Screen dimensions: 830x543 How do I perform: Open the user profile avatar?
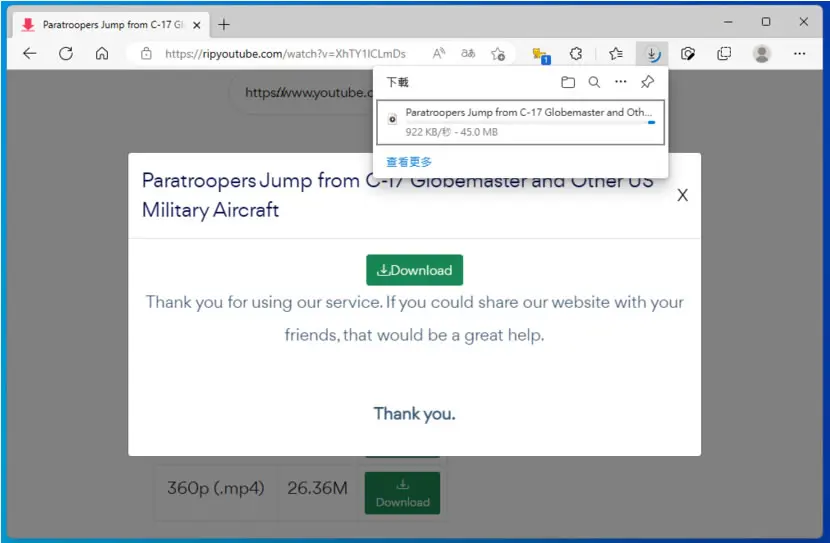(x=762, y=53)
